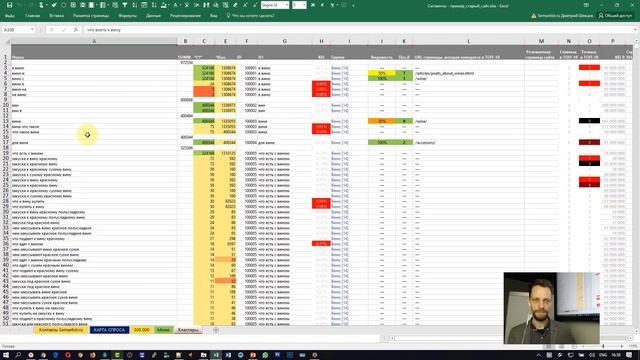Click the vertical scrollbar down arrow
The image size is (640, 360).
pos(636,331)
